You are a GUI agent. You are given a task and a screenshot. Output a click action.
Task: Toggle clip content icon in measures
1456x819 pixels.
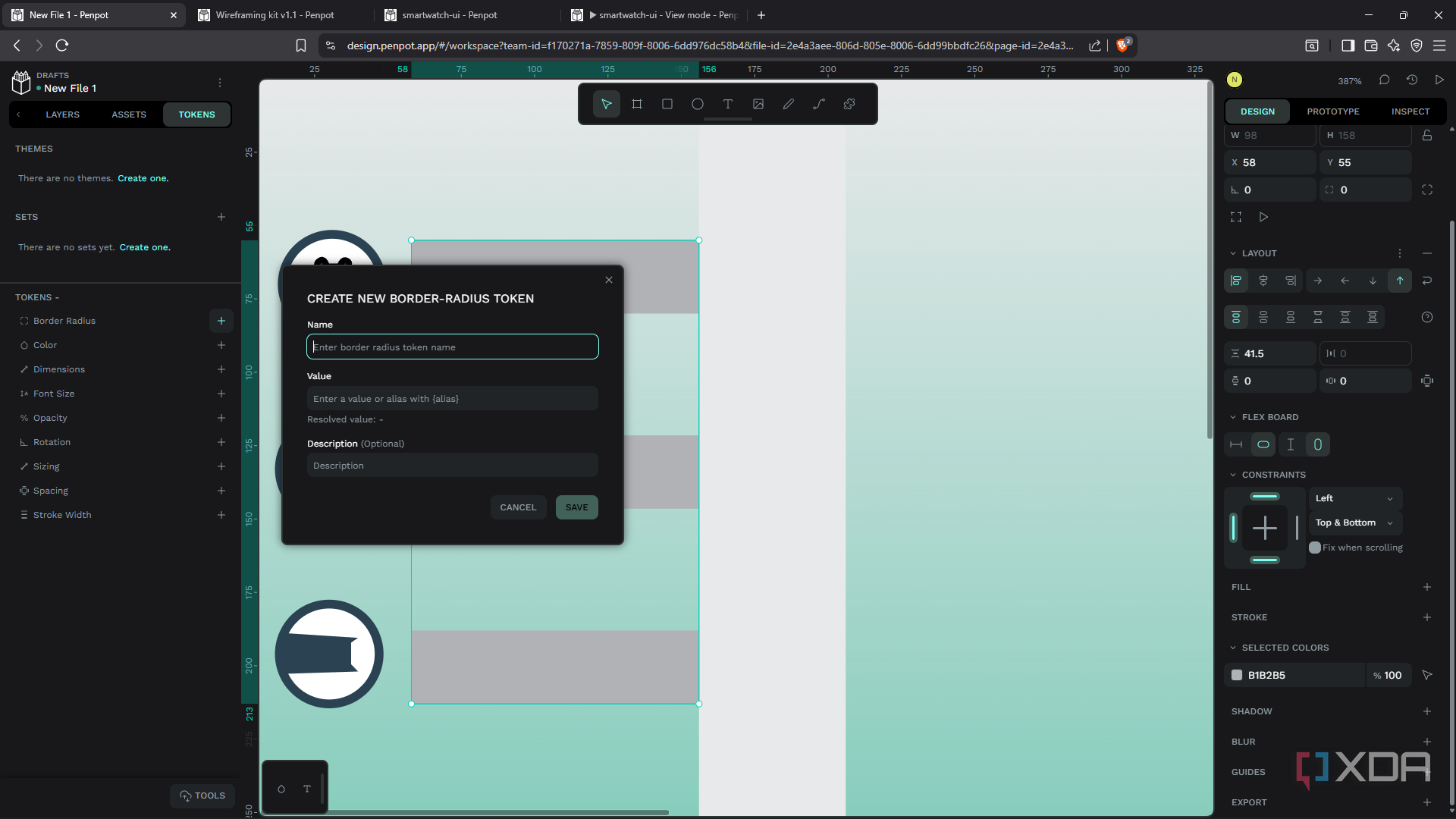tap(1236, 217)
